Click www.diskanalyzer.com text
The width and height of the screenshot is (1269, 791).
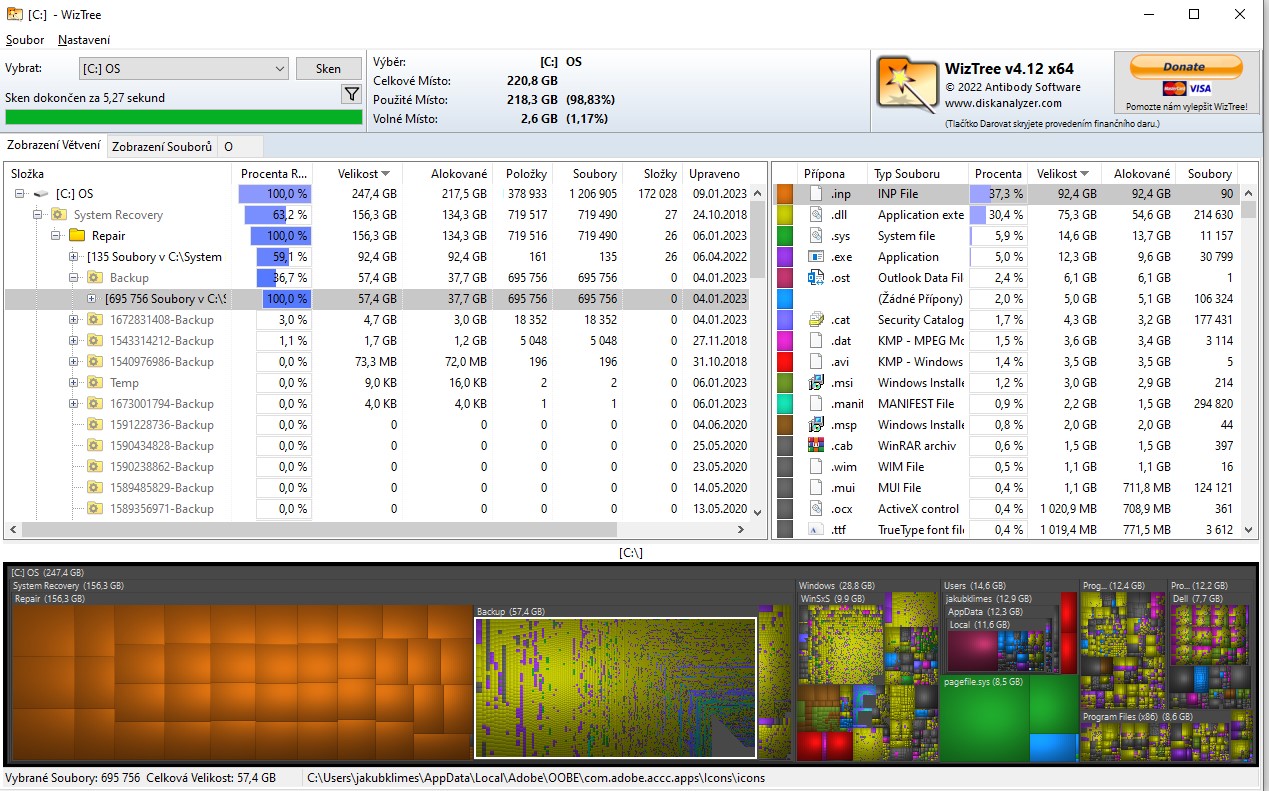coord(1003,103)
